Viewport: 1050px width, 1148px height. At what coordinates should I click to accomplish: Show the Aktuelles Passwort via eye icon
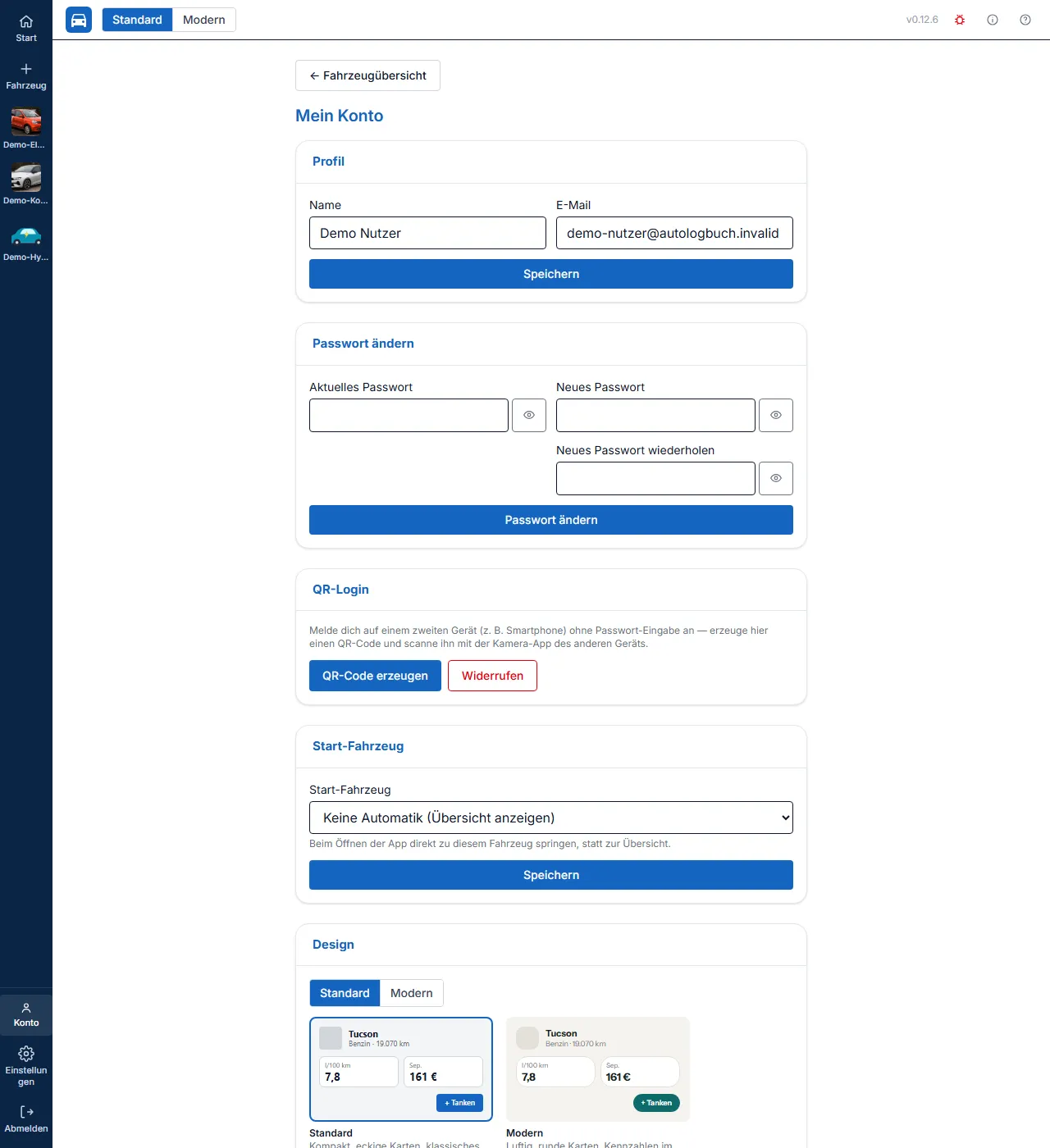pyautogui.click(x=529, y=415)
